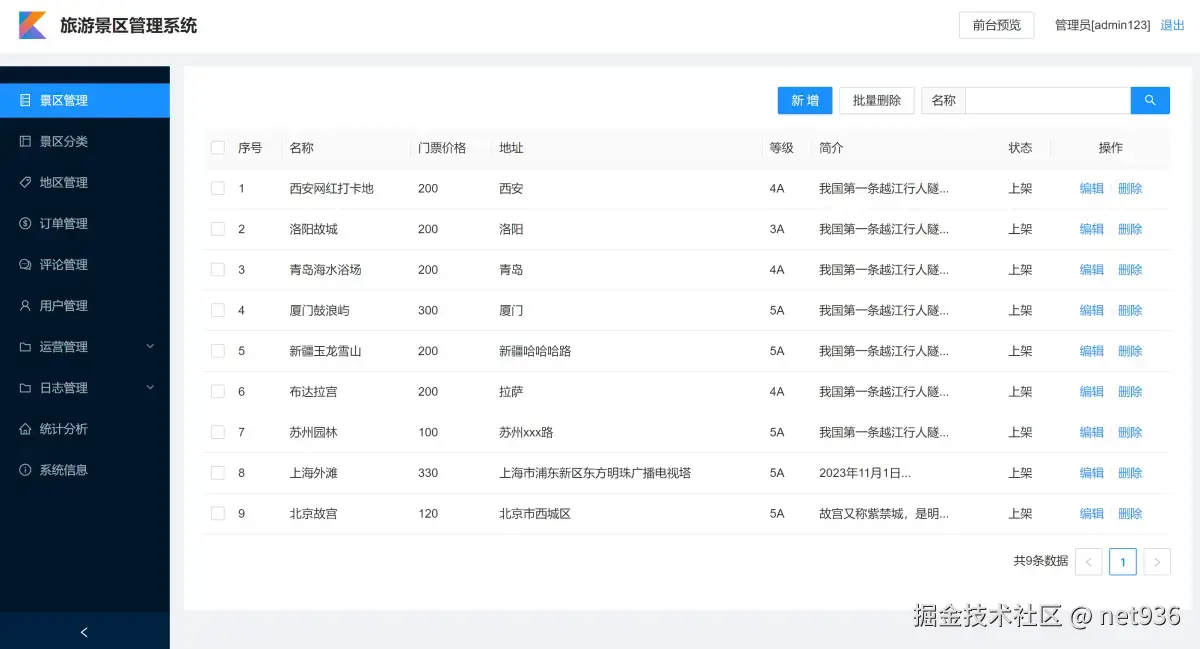The image size is (1200, 649).
Task: Click the 等级 column header
Action: coord(782,148)
